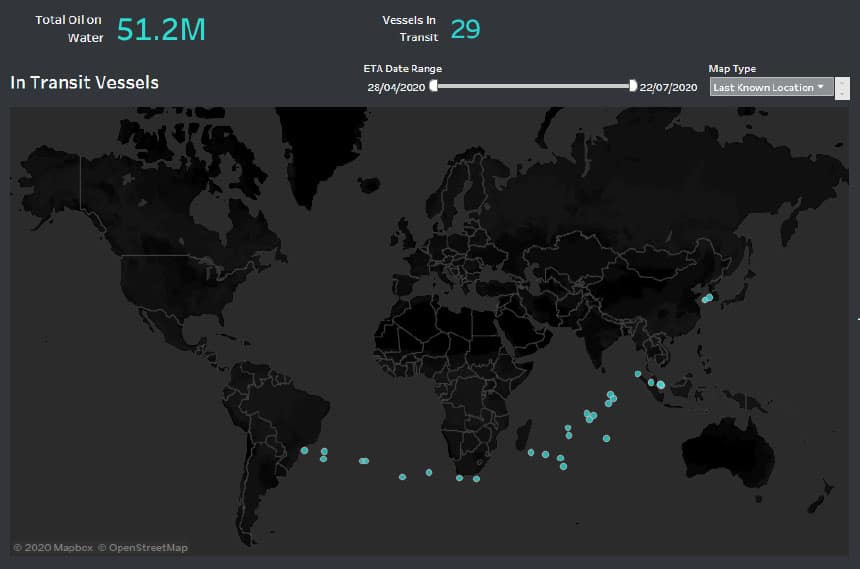The width and height of the screenshot is (860, 569).
Task: Click the Vessels In Transit label
Action: coord(410,29)
